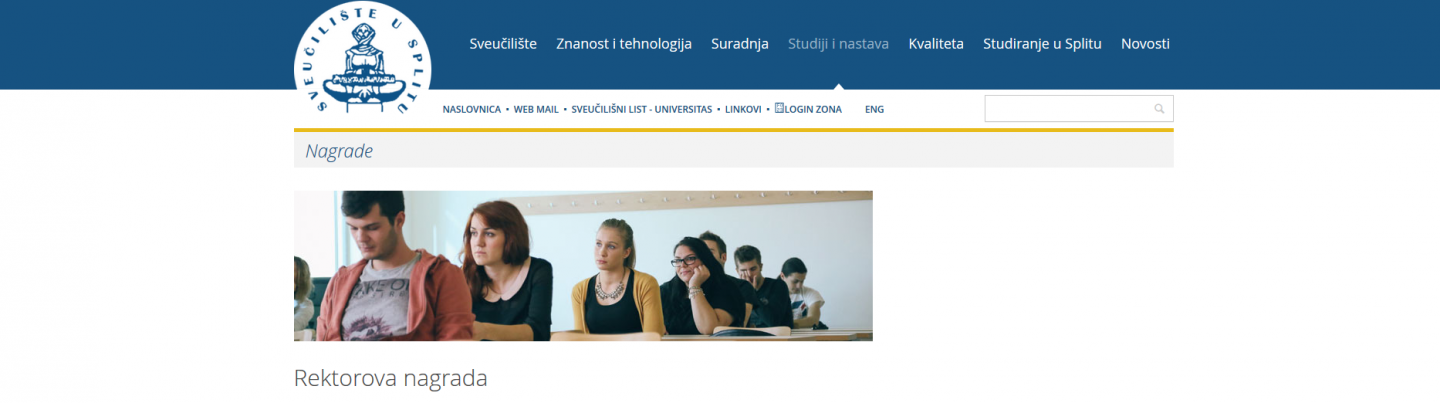Switch language to ENG

[x=874, y=109]
